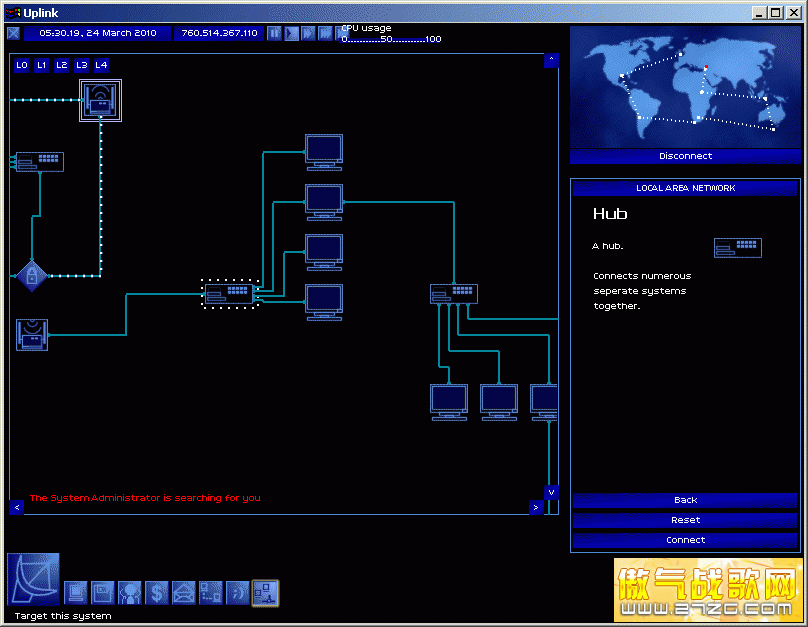Close the top bar with the X icon
Image resolution: width=808 pixels, height=627 pixels.
pos(13,33)
